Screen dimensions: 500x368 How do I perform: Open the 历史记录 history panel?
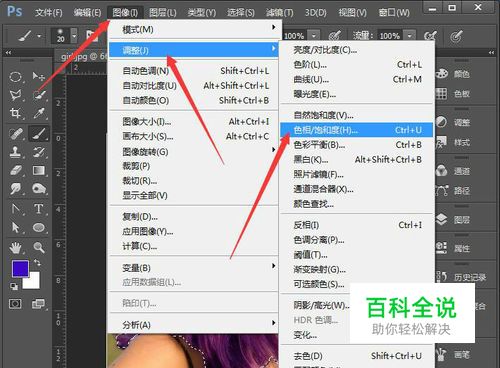[x=462, y=277]
